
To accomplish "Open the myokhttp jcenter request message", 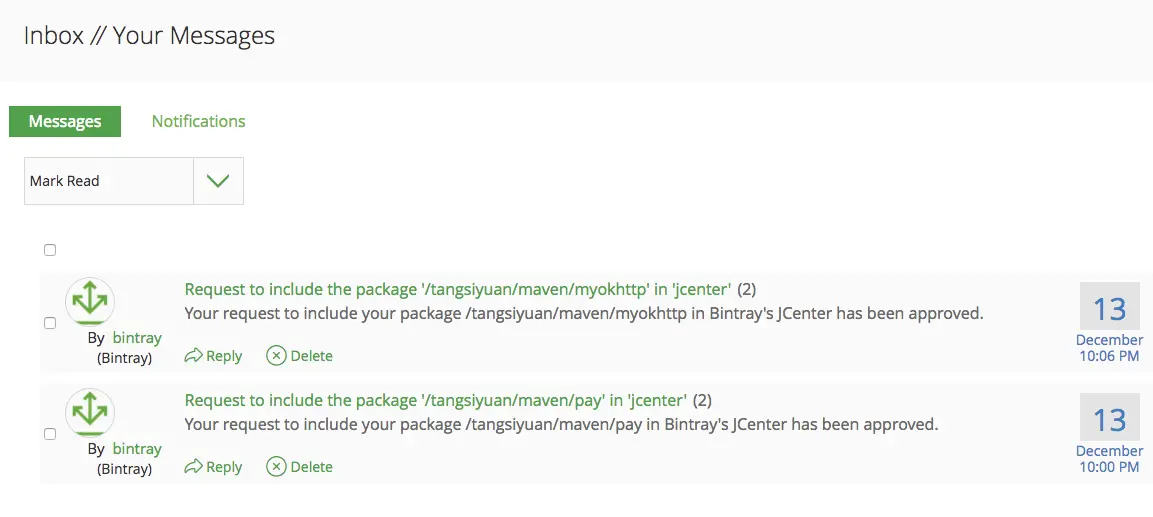I will [458, 290].
